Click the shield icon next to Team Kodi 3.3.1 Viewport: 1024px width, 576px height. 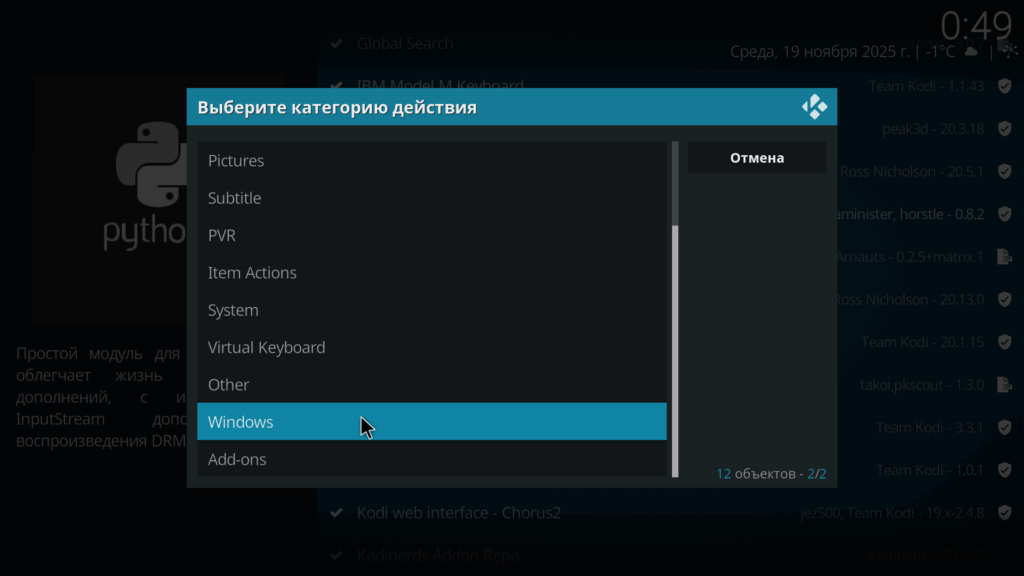(1003, 428)
